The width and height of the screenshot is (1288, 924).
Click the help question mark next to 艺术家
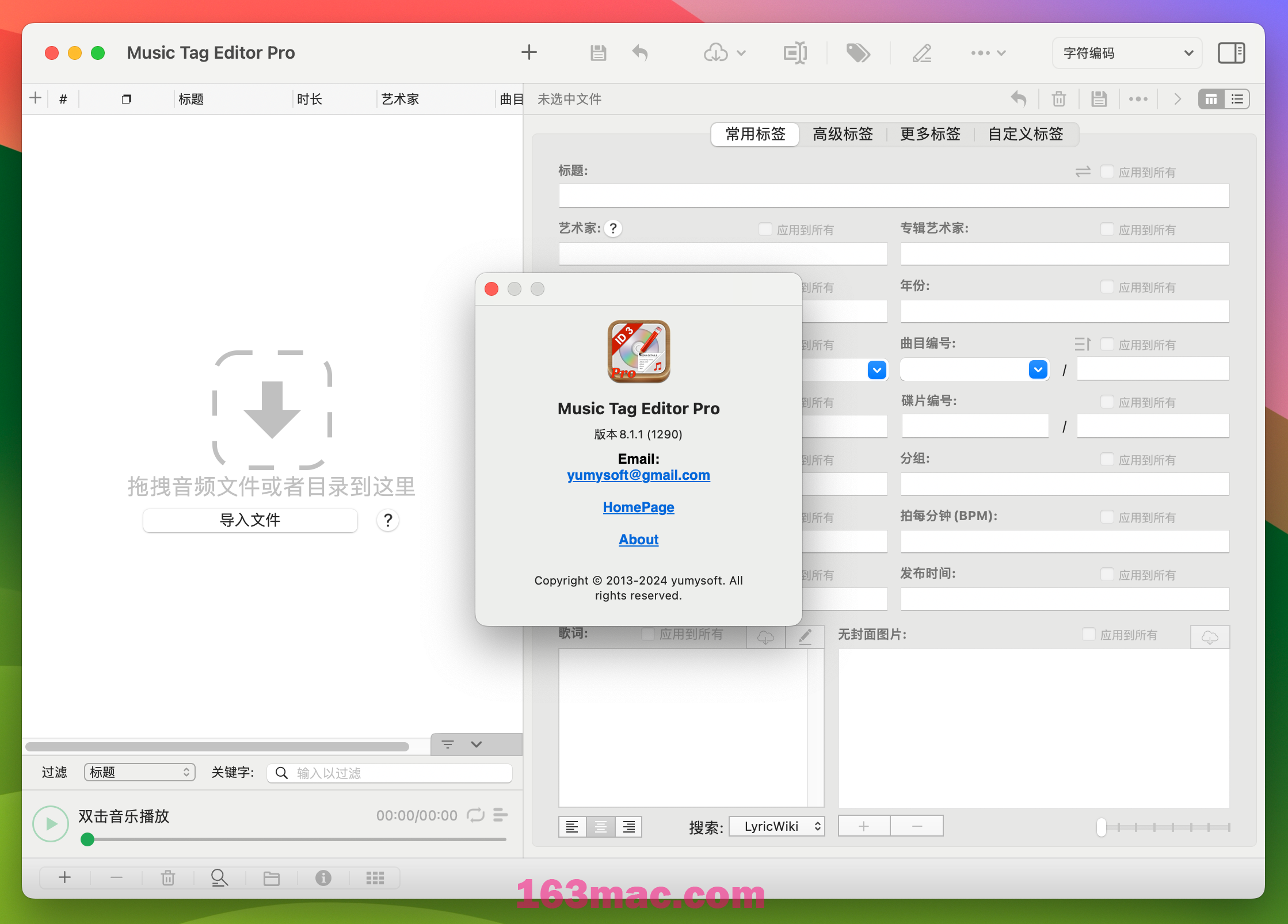tap(613, 228)
